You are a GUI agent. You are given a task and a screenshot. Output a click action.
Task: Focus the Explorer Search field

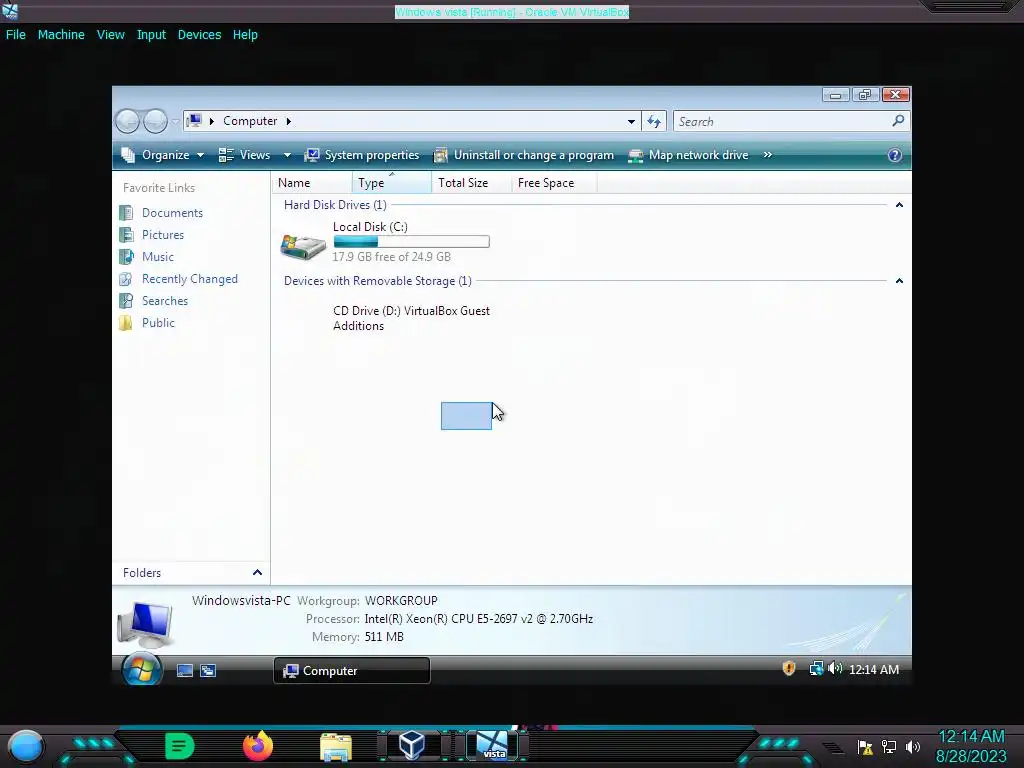click(x=780, y=121)
